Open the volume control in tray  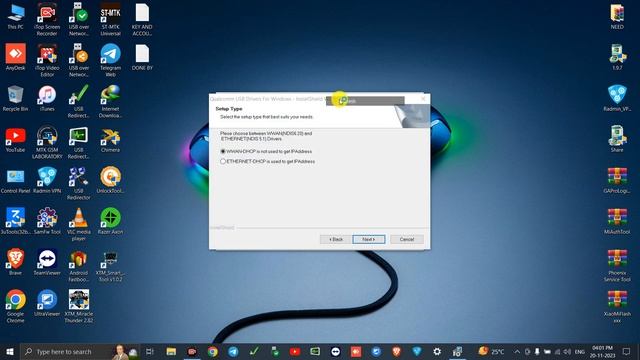(x=567, y=351)
